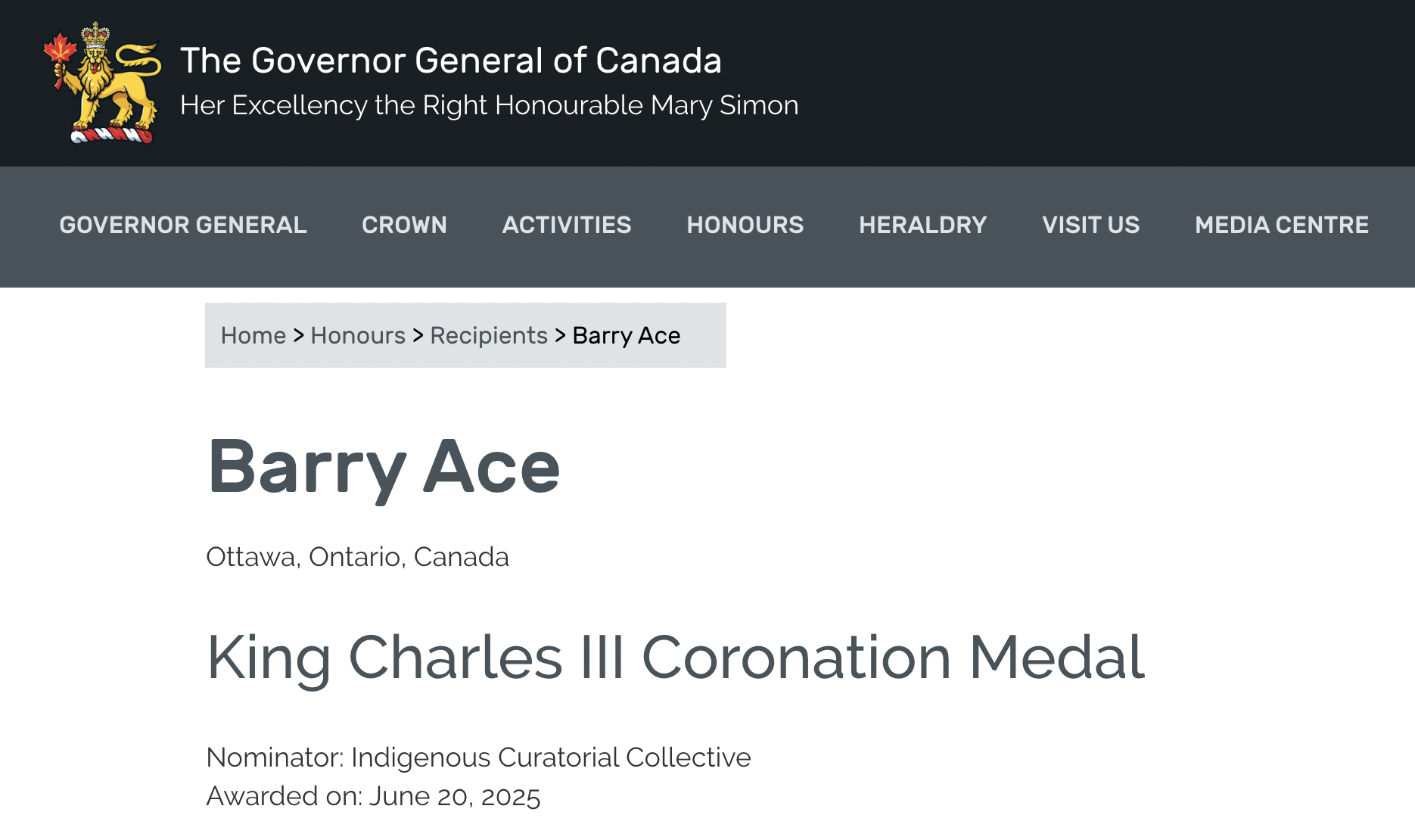The width and height of the screenshot is (1415, 840).
Task: Click the Mary Simon subtitle in header
Action: (489, 105)
